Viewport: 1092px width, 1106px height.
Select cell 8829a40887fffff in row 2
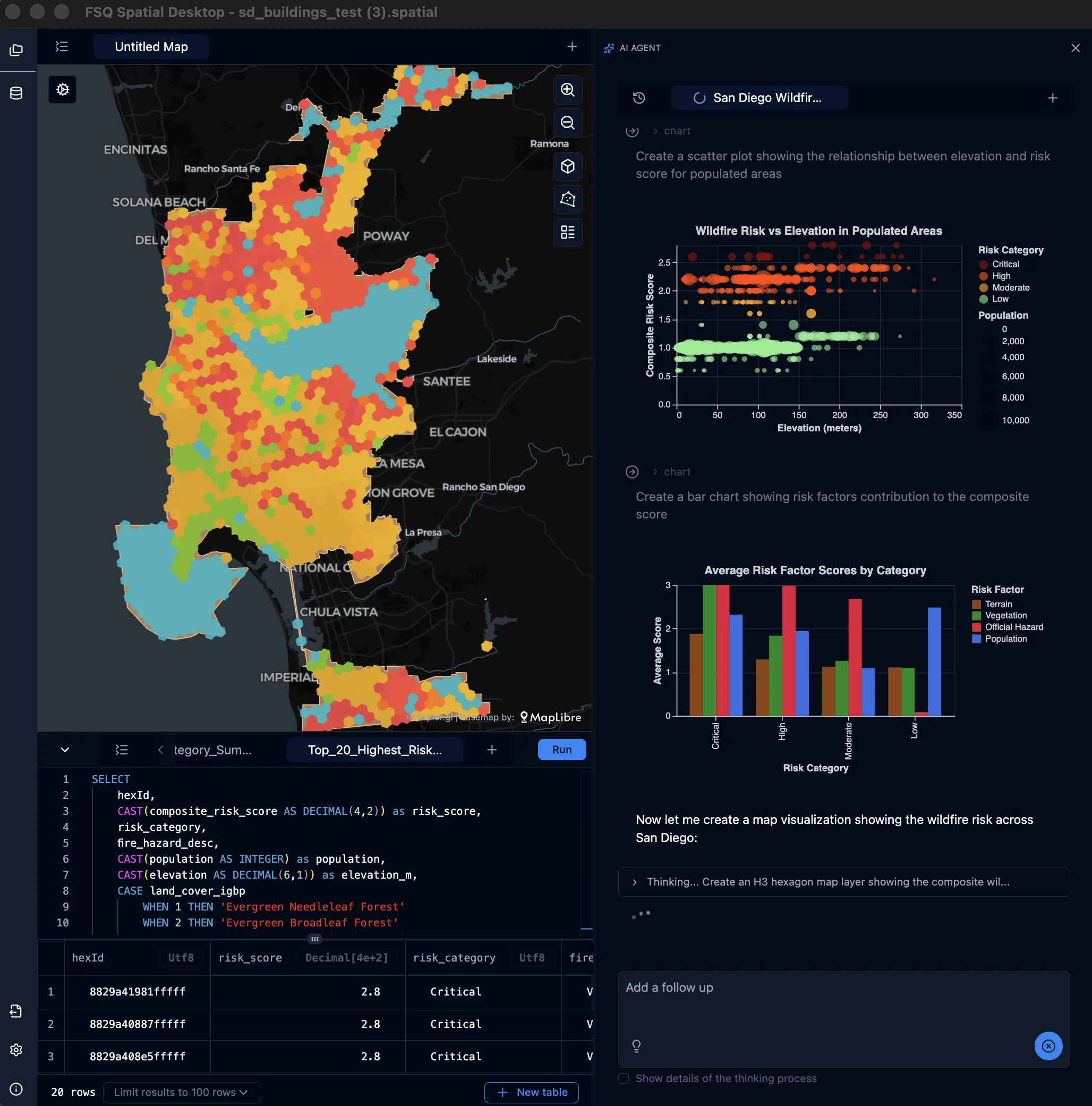tap(138, 1024)
